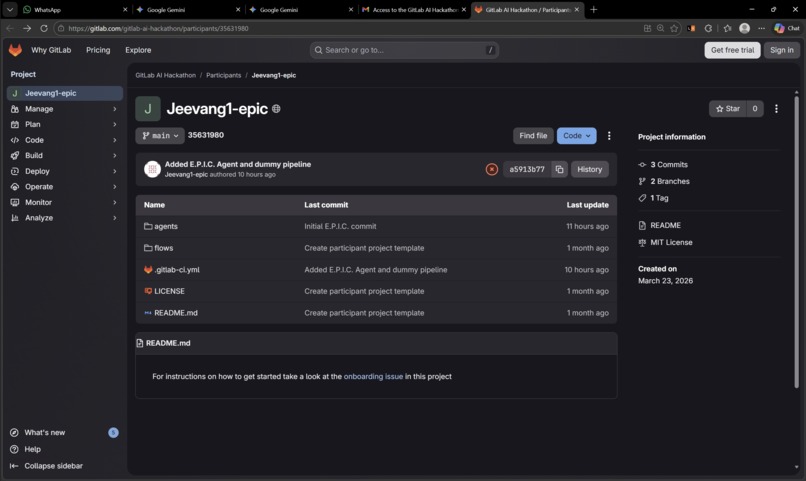Click the public visibility globe icon
The width and height of the screenshot is (806, 481).
coord(276,109)
